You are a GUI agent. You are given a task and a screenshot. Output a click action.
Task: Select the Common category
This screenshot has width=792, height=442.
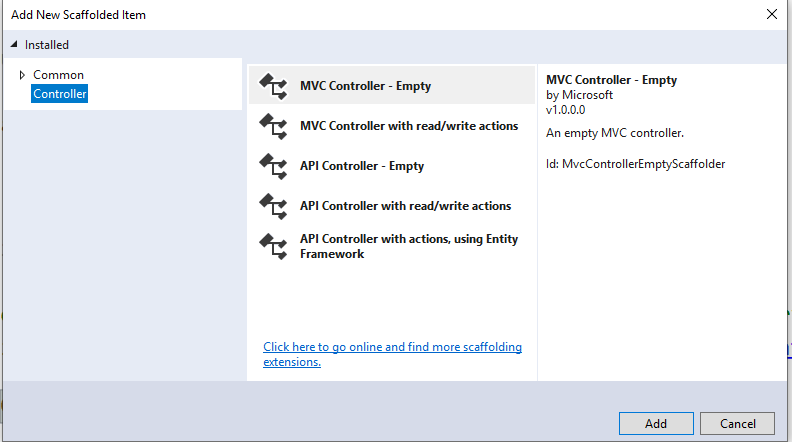click(x=58, y=75)
